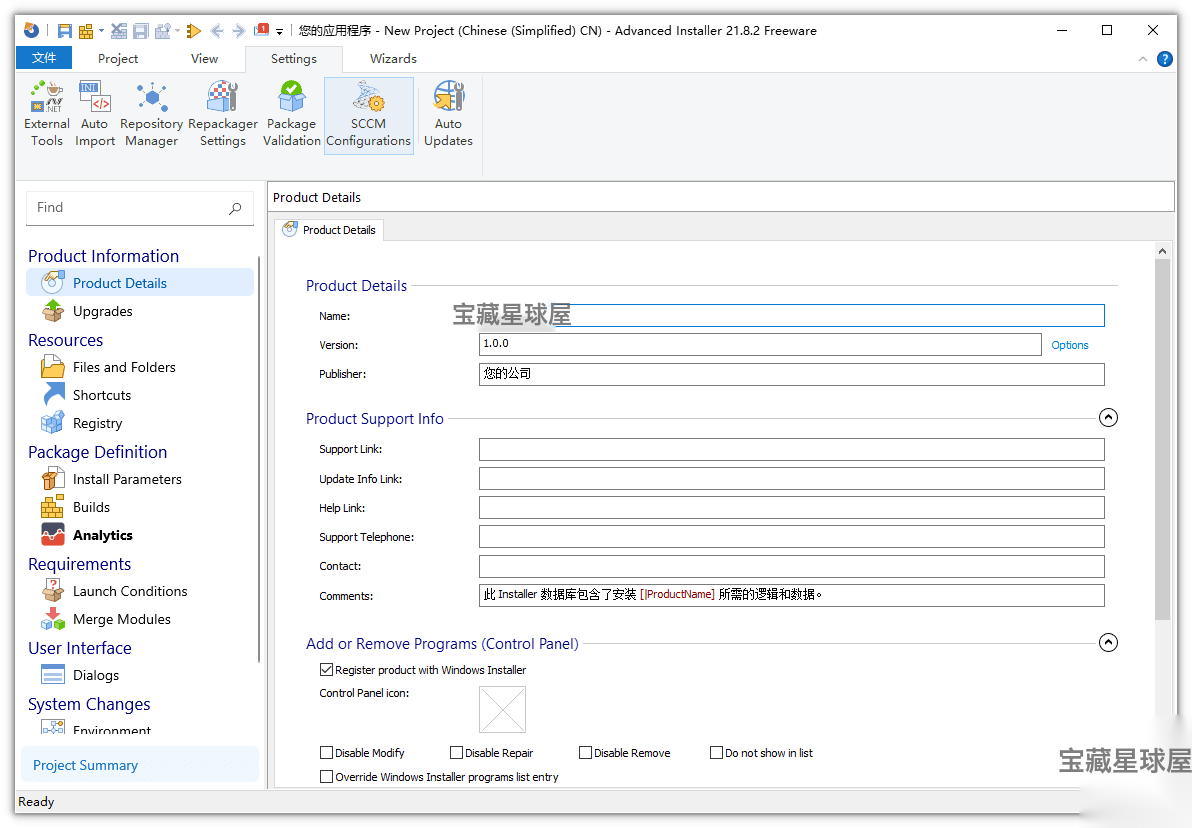
Task: Click the Options link next to Version
Action: coord(1070,345)
